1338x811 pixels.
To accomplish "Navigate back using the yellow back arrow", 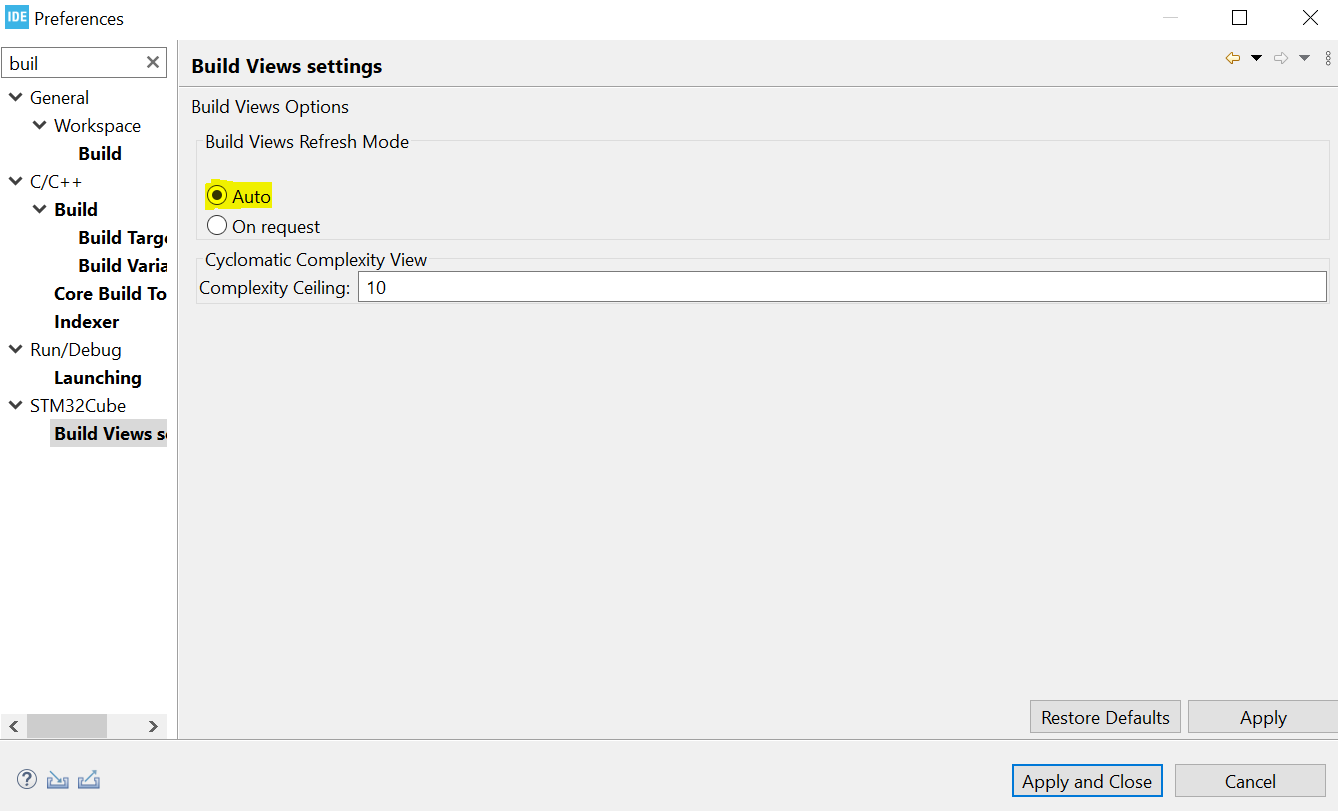I will (x=1232, y=58).
